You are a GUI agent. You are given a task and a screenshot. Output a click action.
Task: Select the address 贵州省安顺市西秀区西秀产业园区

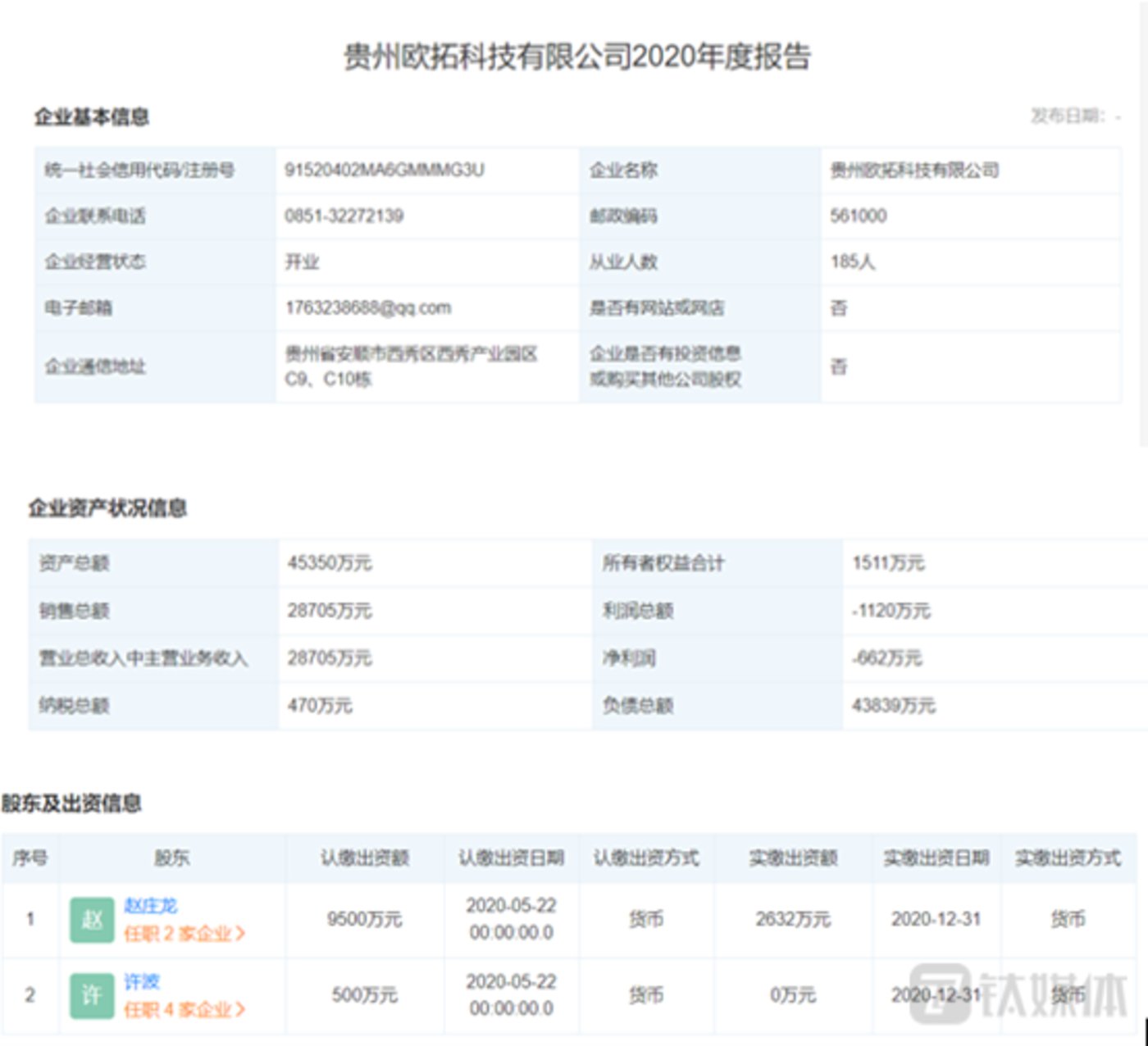tap(411, 354)
